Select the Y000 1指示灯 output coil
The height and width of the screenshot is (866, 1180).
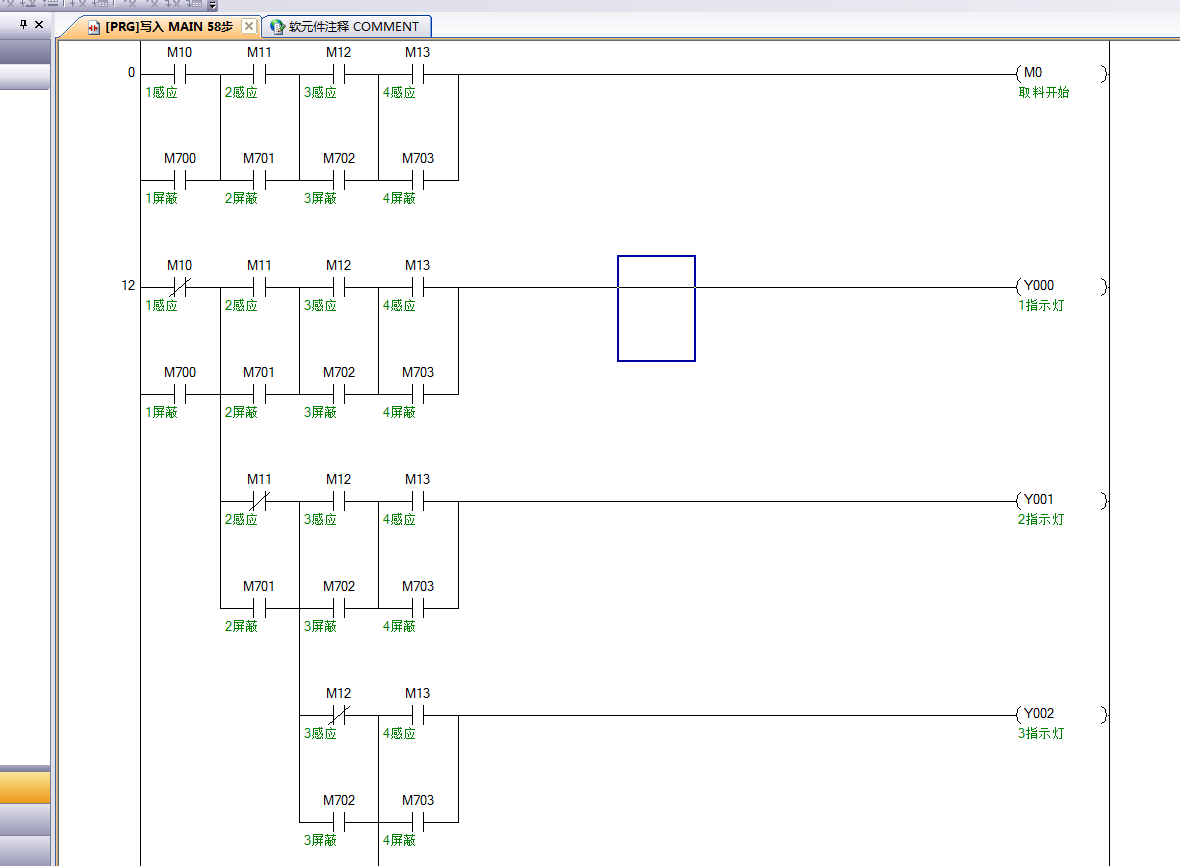click(1060, 287)
